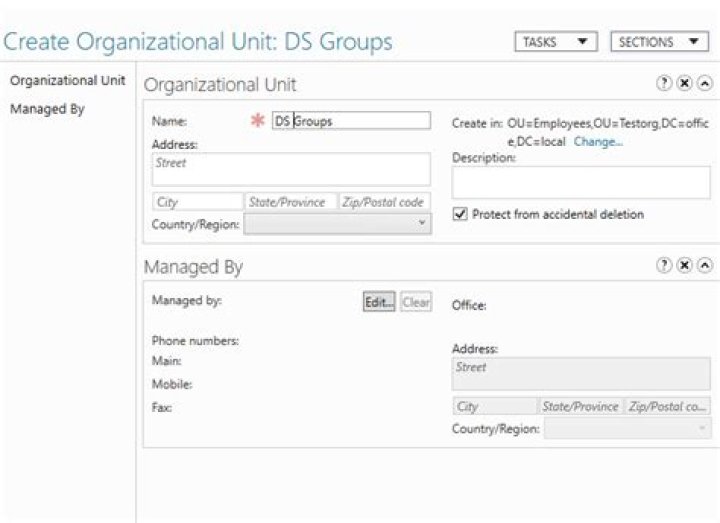This screenshot has width=720, height=523.
Task: Select Managed By in left navigation
Action: pos(46,109)
